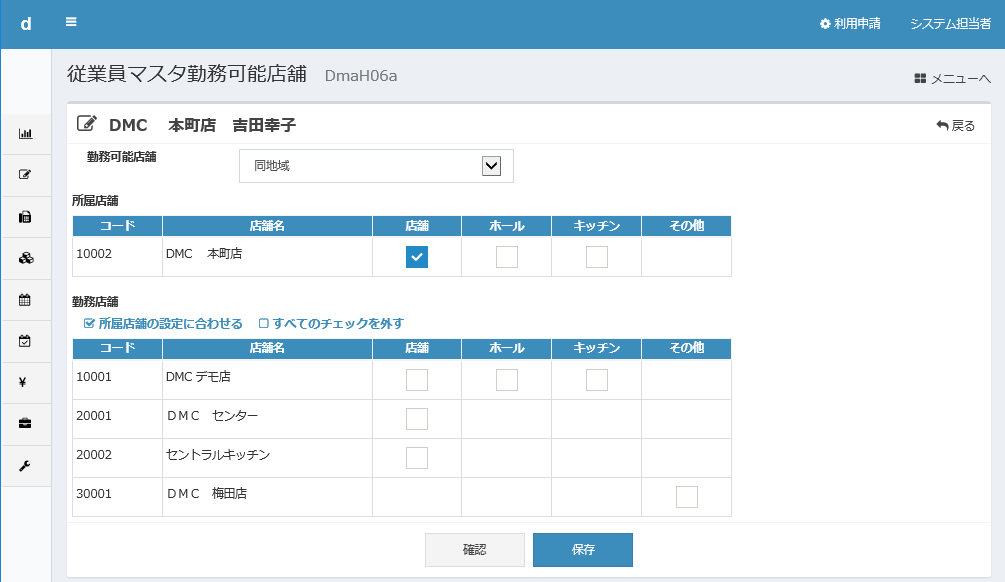1005x582 pixels.
Task: Click store name ＤＭＣ 梅田店
Action: 206,494
